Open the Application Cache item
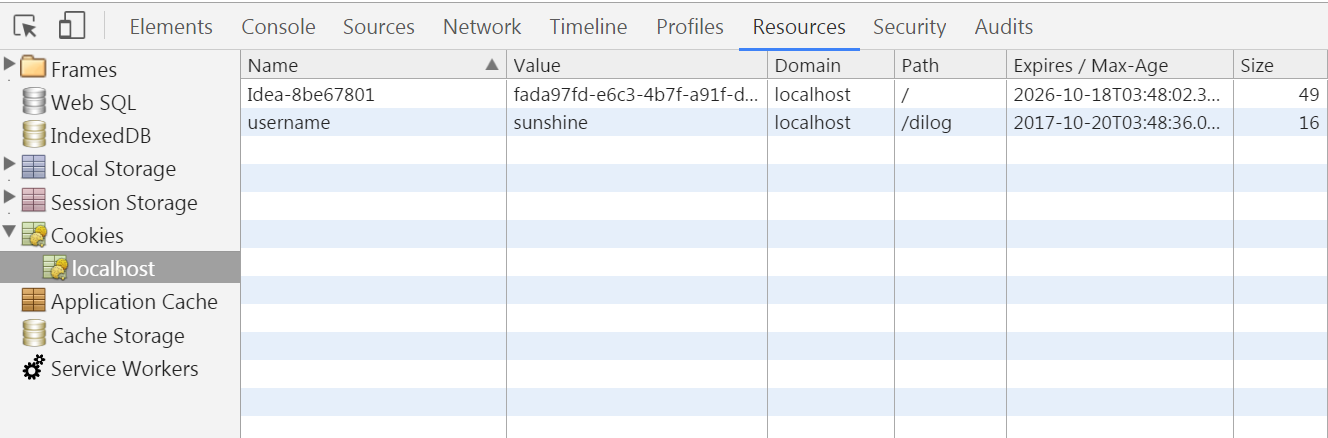Viewport: 1328px width, 438px height. (134, 301)
